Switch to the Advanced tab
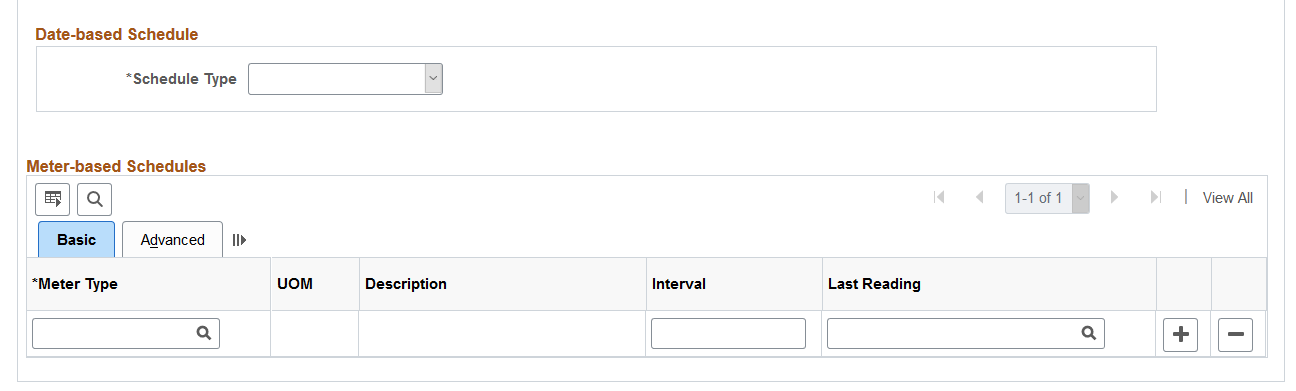1296x391 pixels. click(x=173, y=240)
